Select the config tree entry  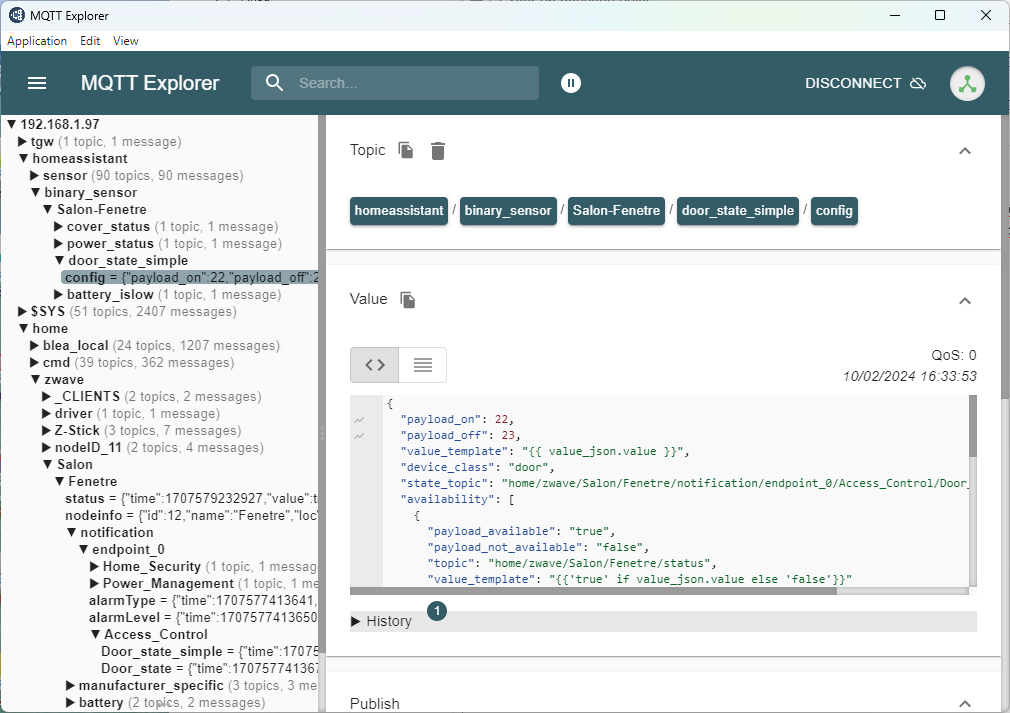[190, 278]
